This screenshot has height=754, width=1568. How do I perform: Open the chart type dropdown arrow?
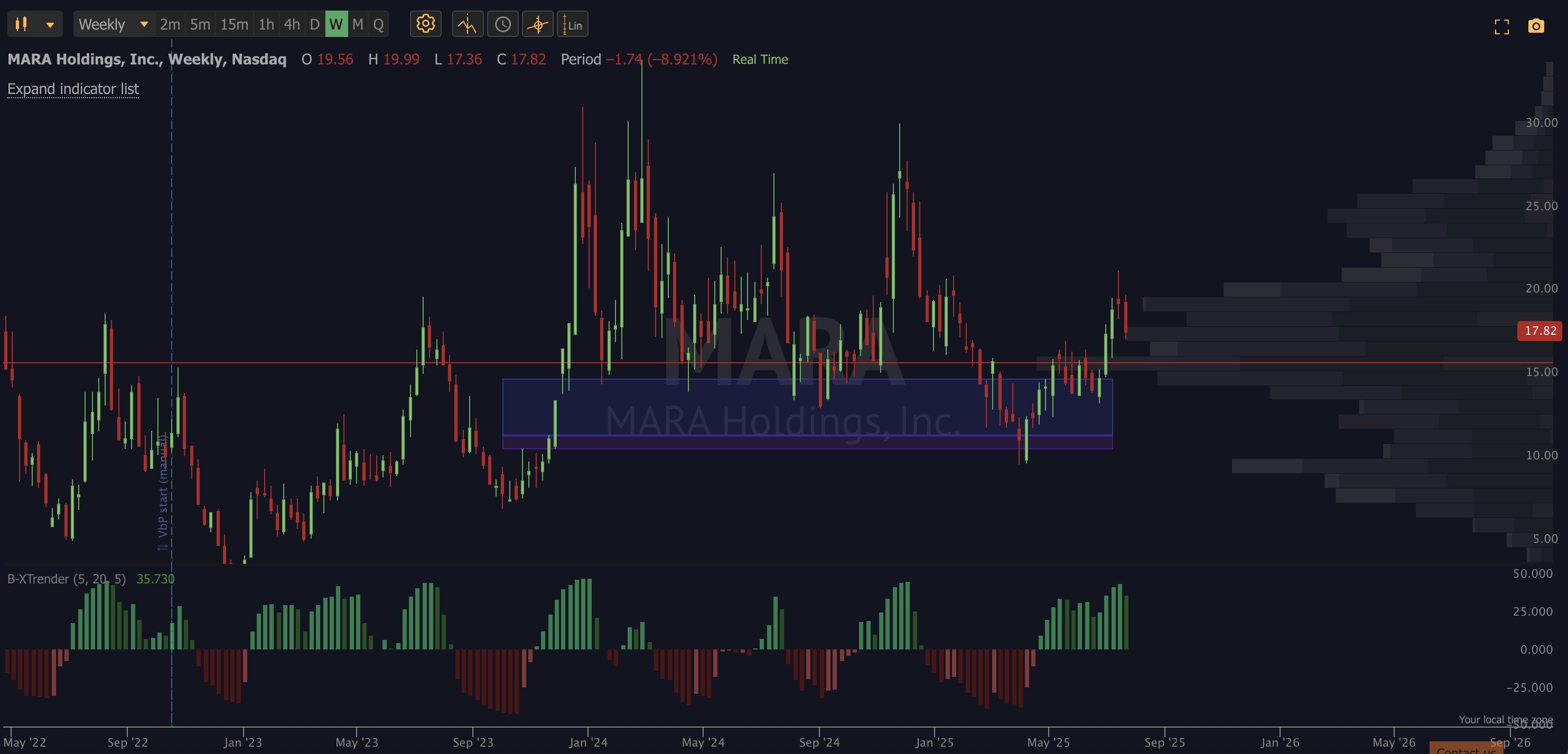point(50,25)
